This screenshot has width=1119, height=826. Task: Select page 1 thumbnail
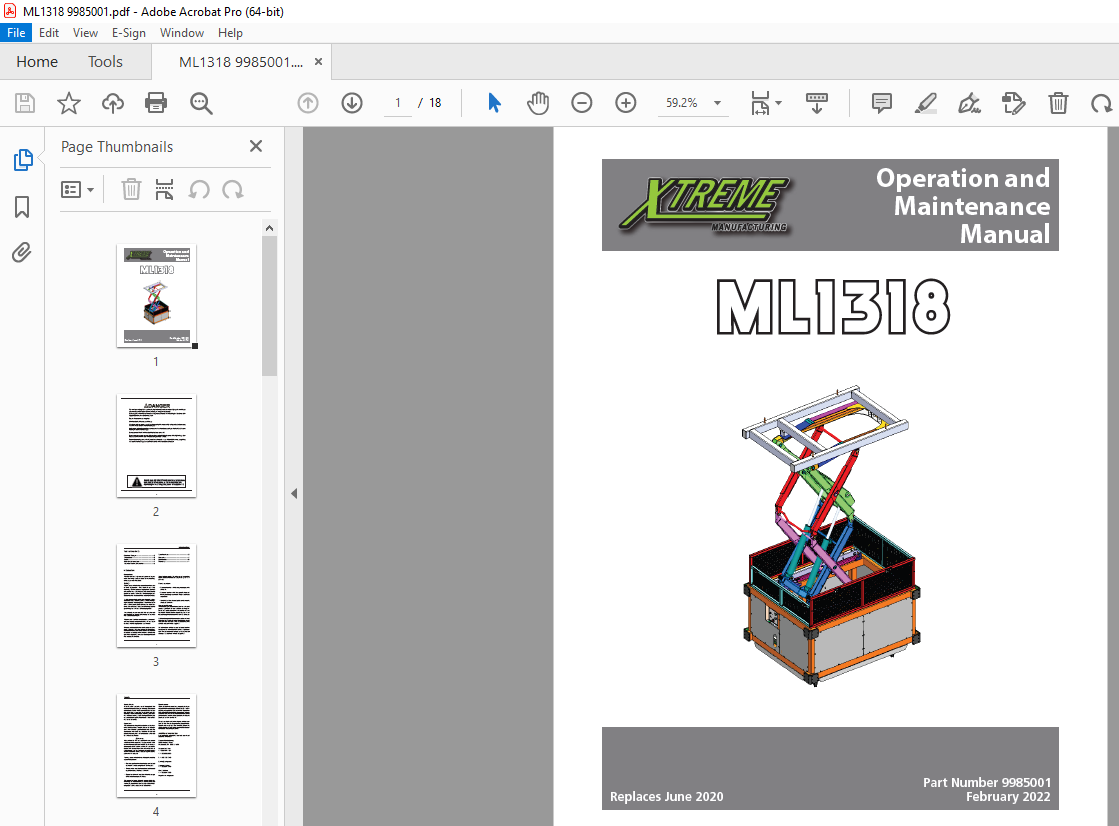point(156,296)
